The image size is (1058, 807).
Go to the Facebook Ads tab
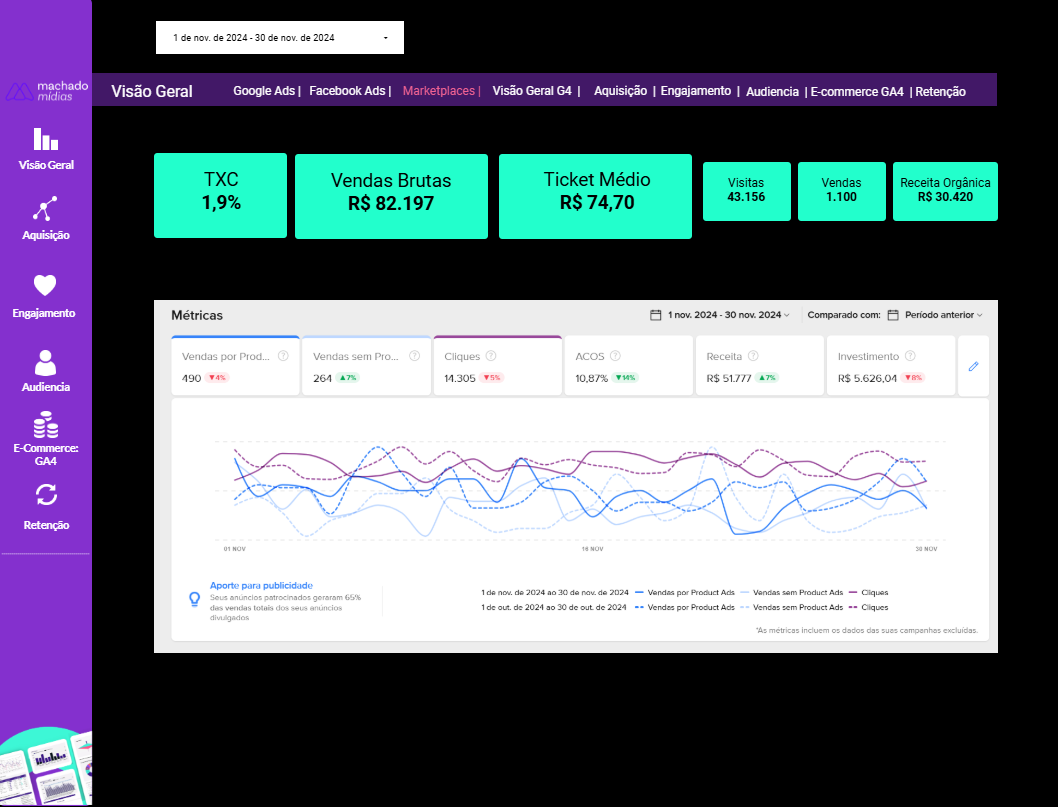(347, 91)
